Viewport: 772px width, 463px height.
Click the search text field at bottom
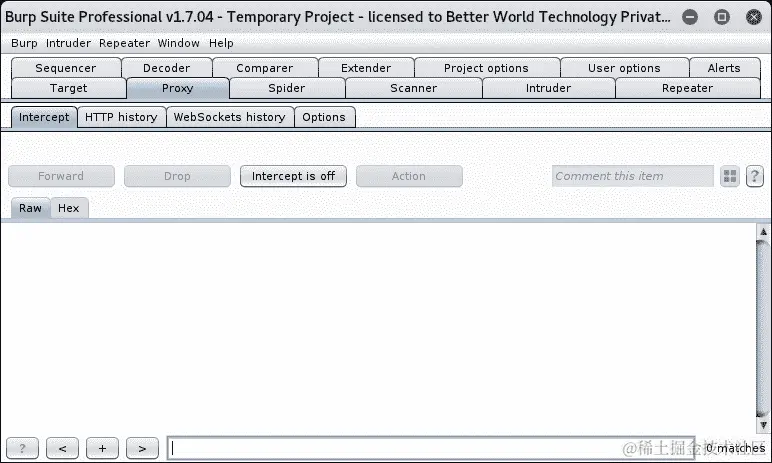(x=431, y=448)
